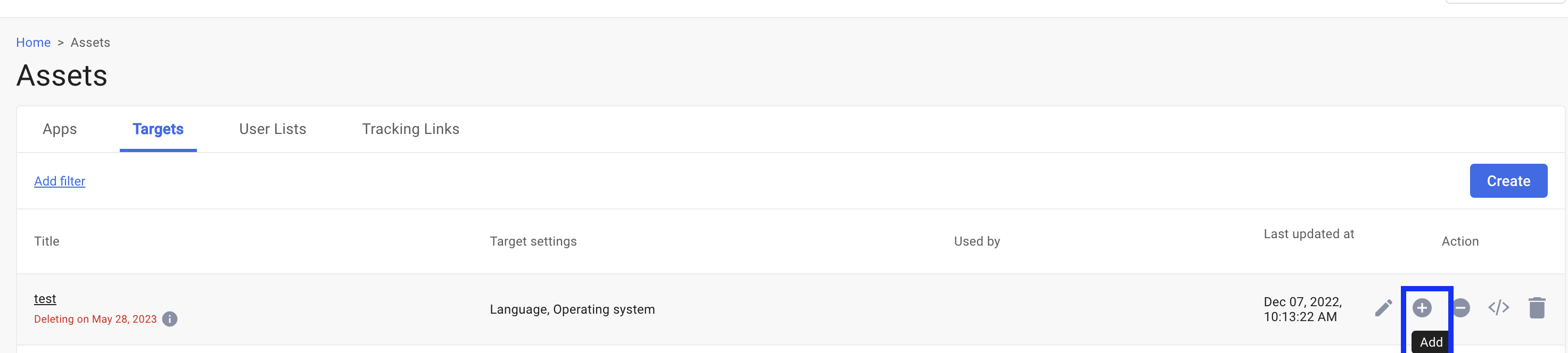
Task: Click the Used by column header
Action: point(976,241)
